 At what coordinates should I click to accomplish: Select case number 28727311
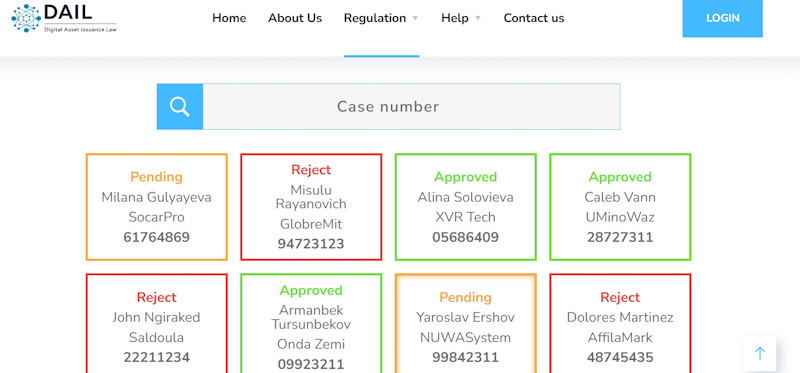[x=620, y=238]
